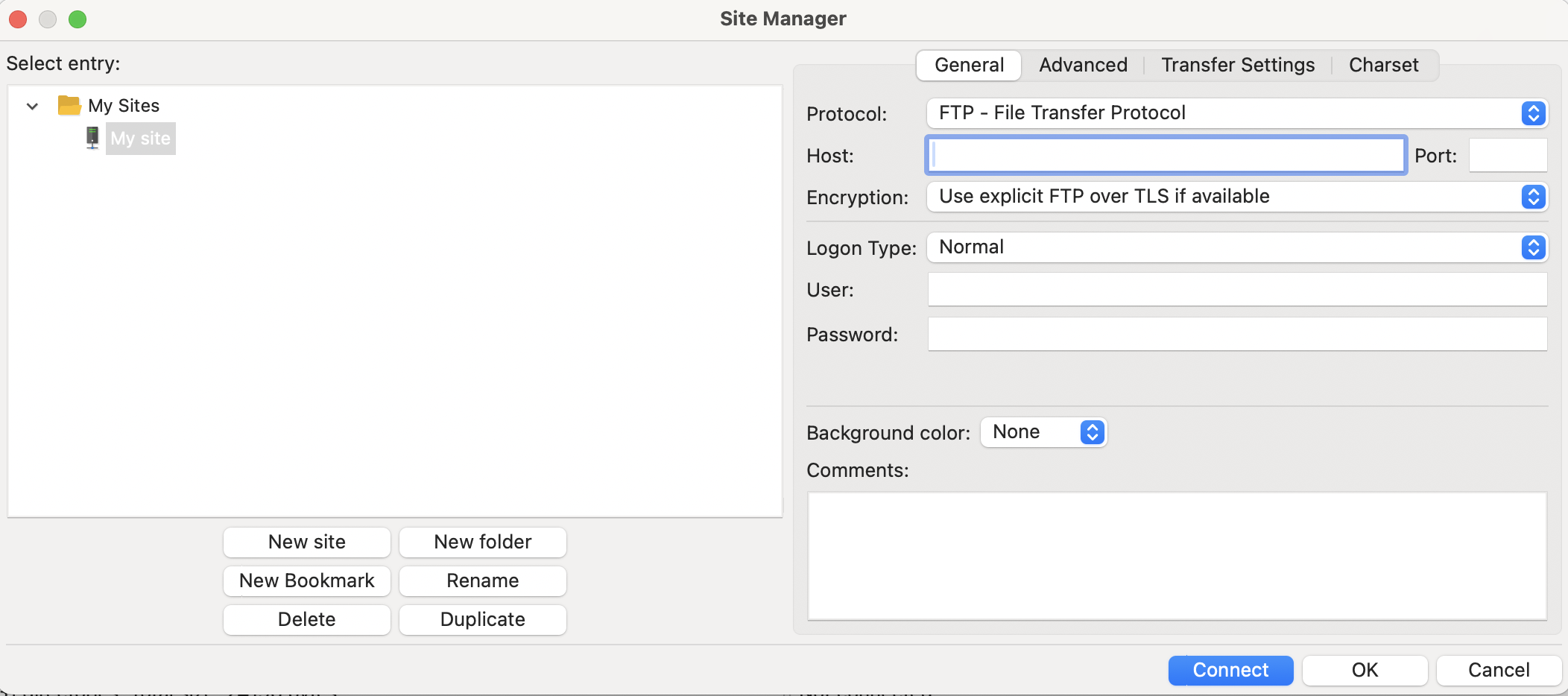The height and width of the screenshot is (696, 1568).
Task: Switch to the Charset tab
Action: coord(1382,65)
